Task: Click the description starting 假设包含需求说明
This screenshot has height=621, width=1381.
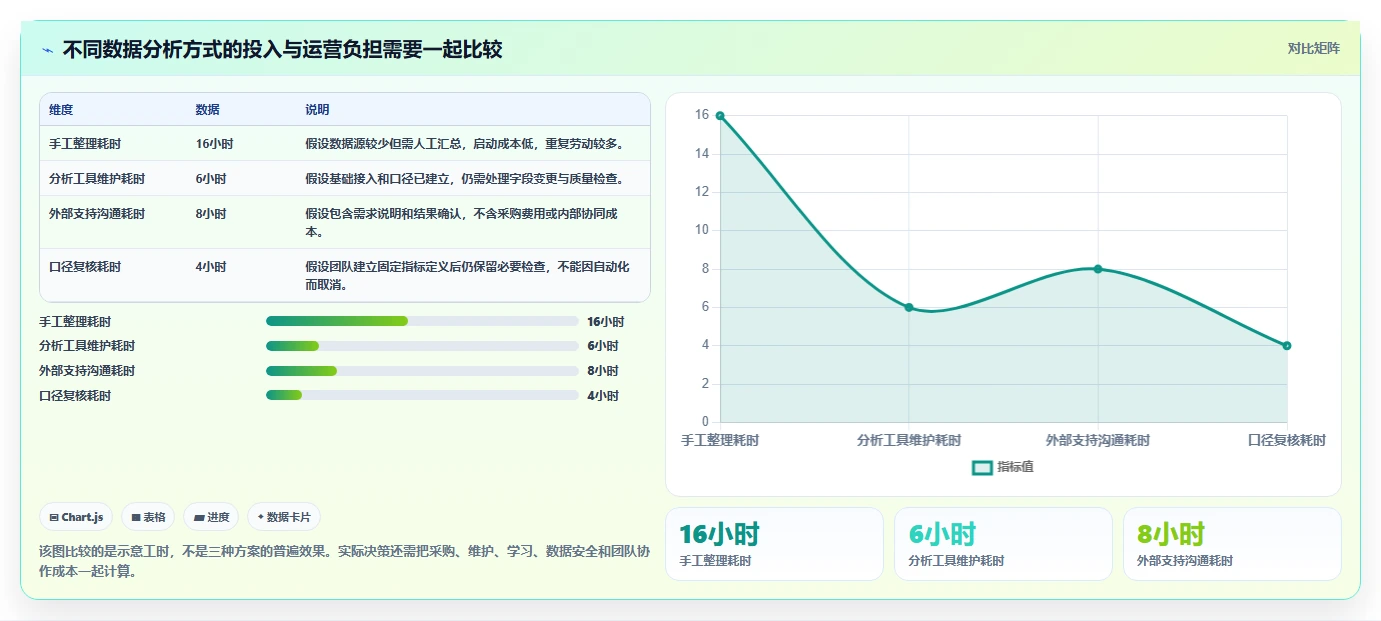Action: 461,223
